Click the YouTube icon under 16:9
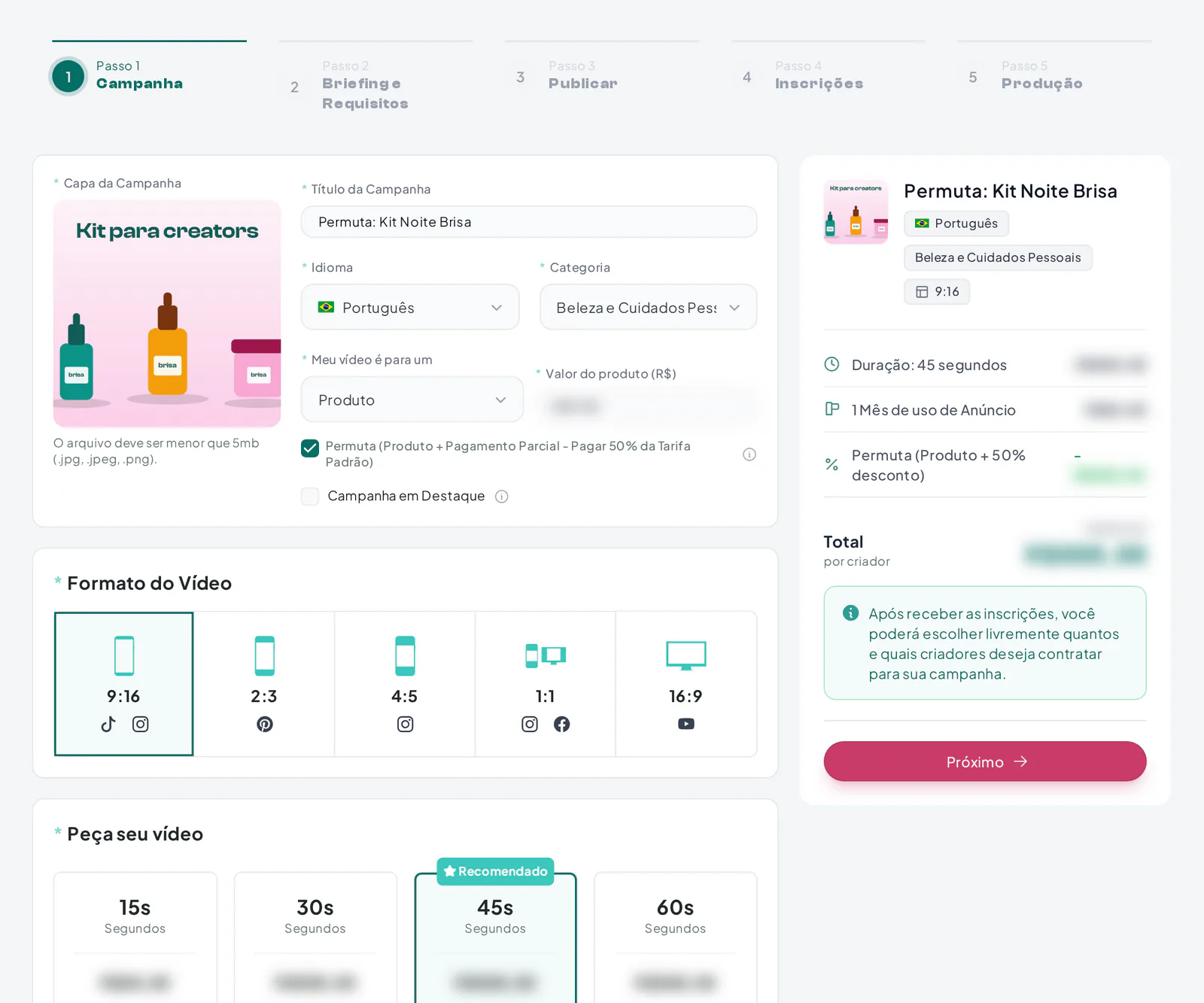Screen dimensions: 1204x1003 point(686,724)
